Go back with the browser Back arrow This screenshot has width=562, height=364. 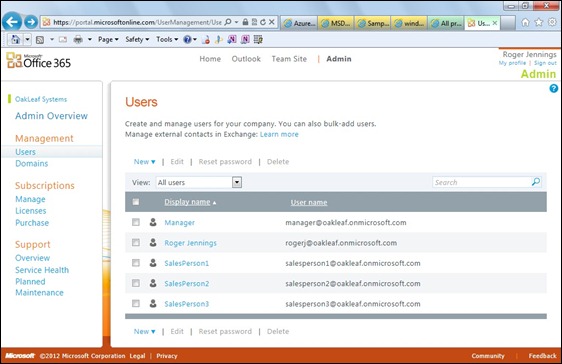click(x=12, y=22)
